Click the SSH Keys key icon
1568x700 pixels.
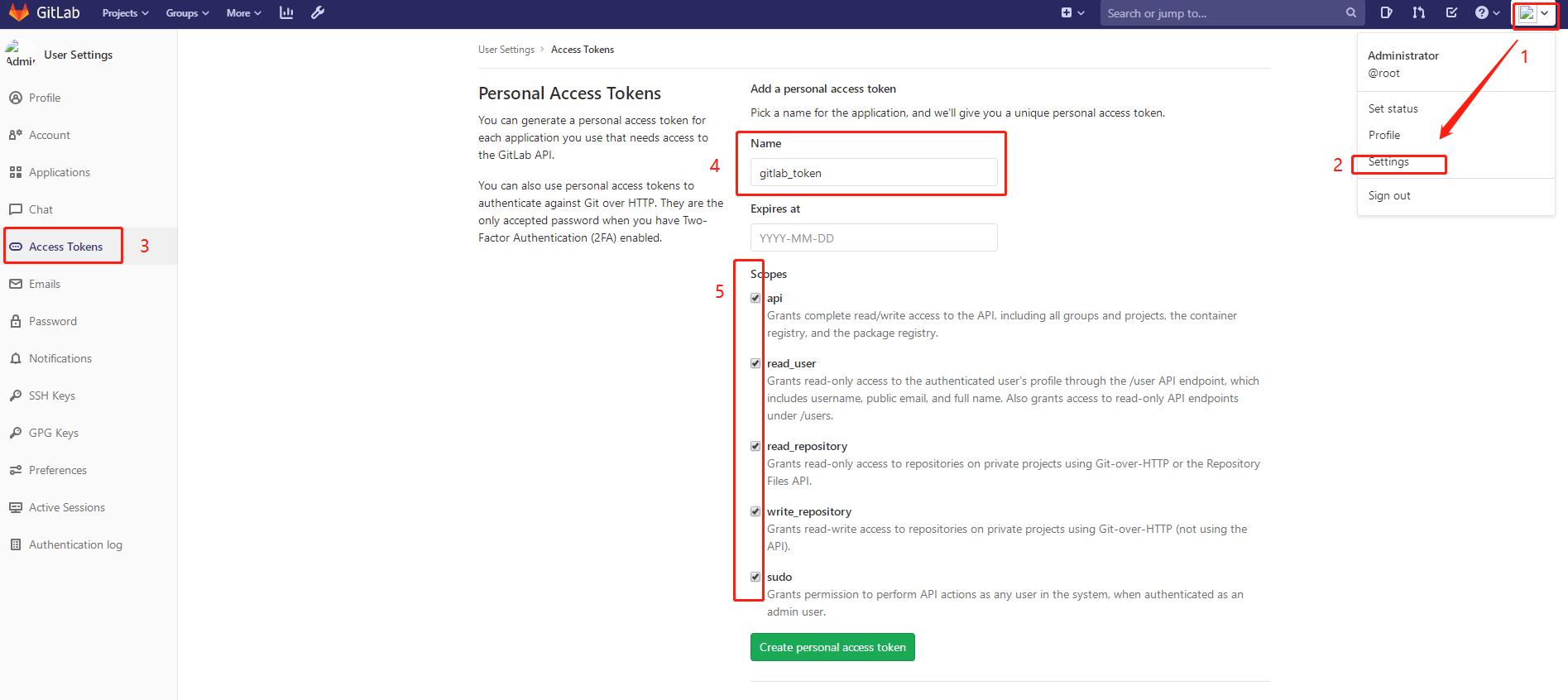coord(15,396)
